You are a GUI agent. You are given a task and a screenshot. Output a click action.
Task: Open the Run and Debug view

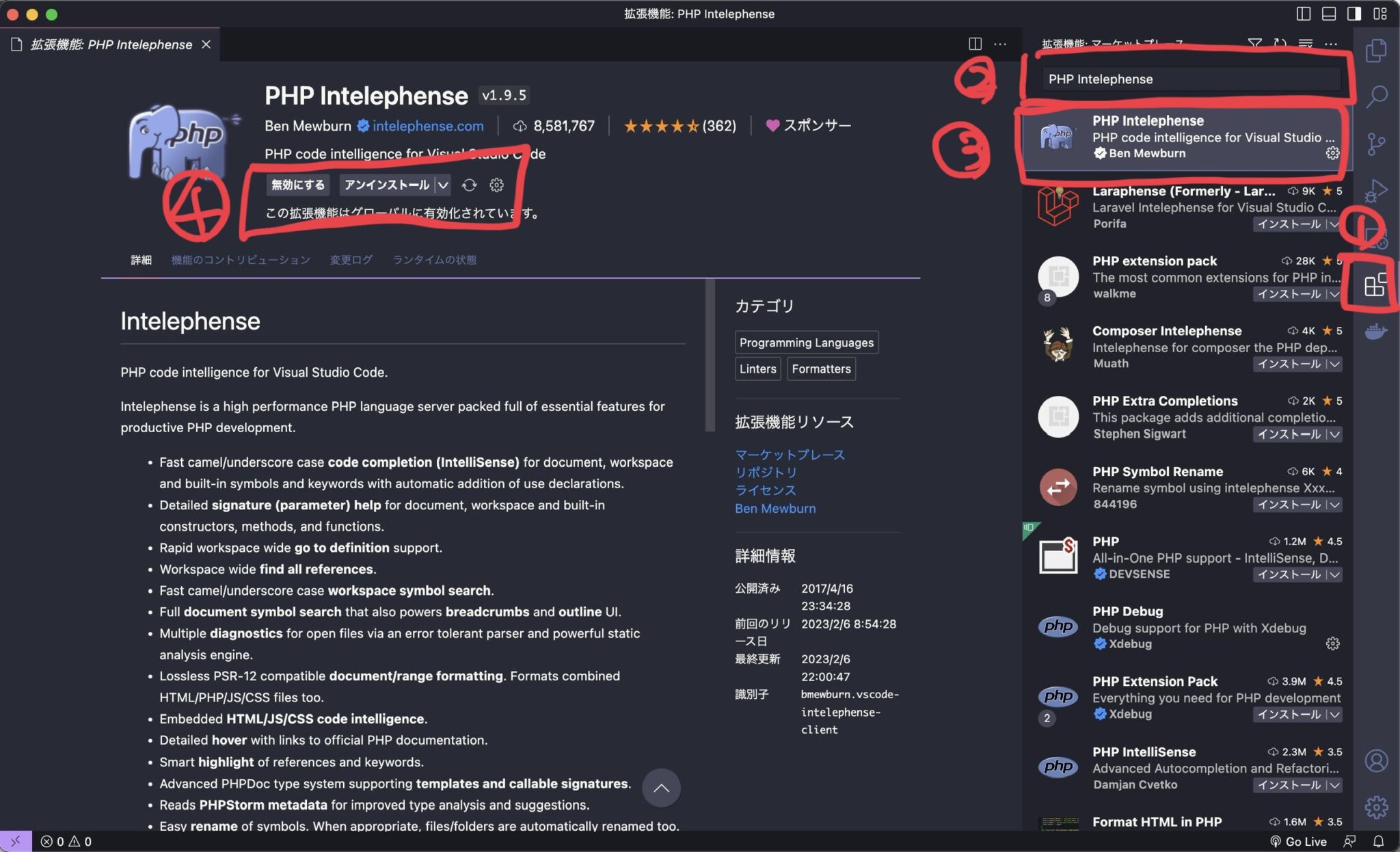(x=1377, y=189)
